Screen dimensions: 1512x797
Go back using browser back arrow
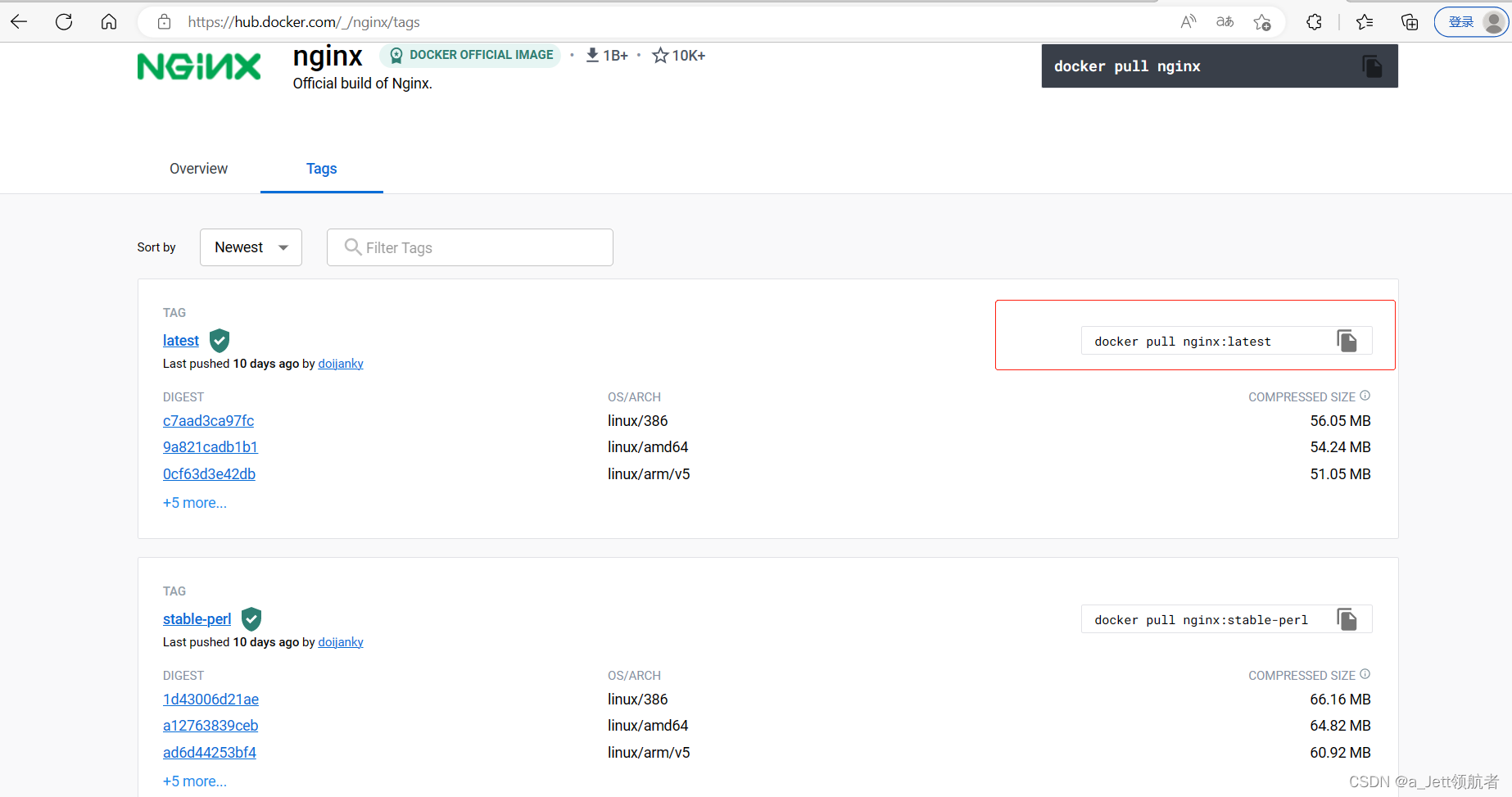[x=19, y=22]
